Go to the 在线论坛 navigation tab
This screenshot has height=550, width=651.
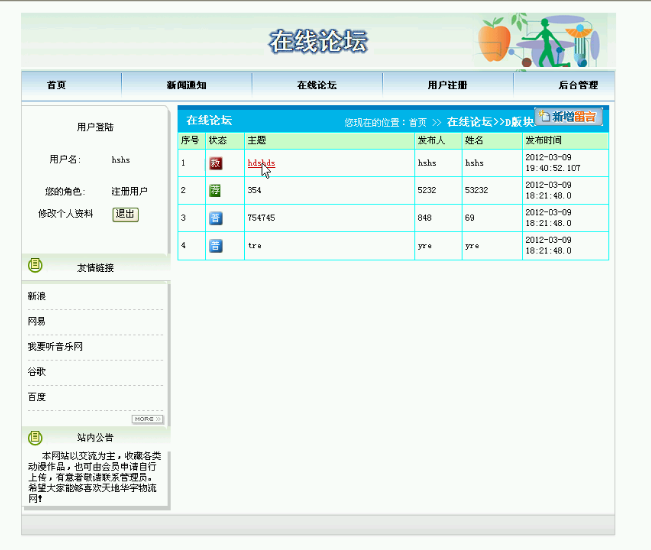point(317,85)
